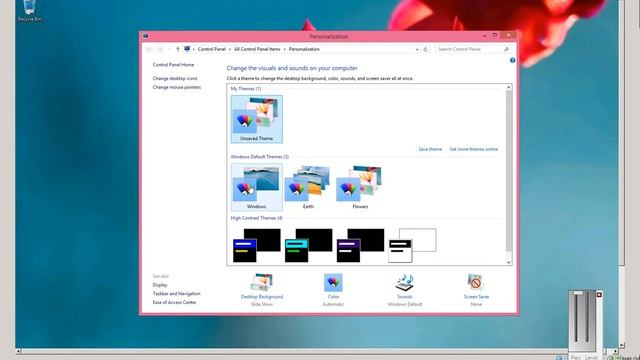Open the Display link under See also
Image resolution: width=640 pixels, height=360 pixels.
coord(160,285)
